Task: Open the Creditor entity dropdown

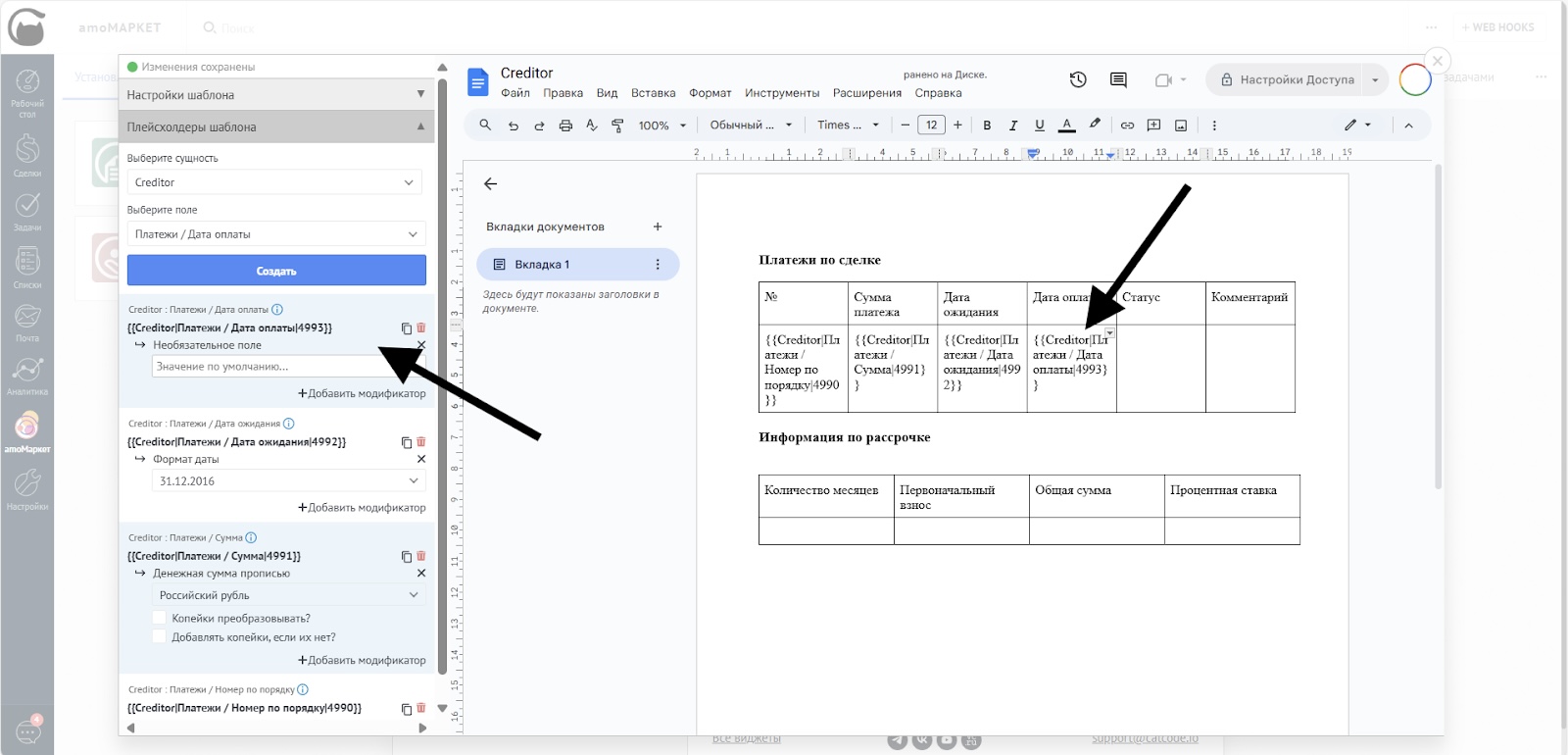Action: point(275,182)
